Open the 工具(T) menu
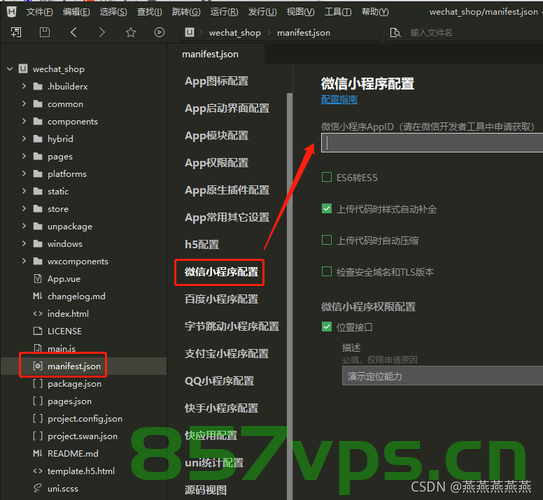This screenshot has height=500, width=543. coord(338,12)
